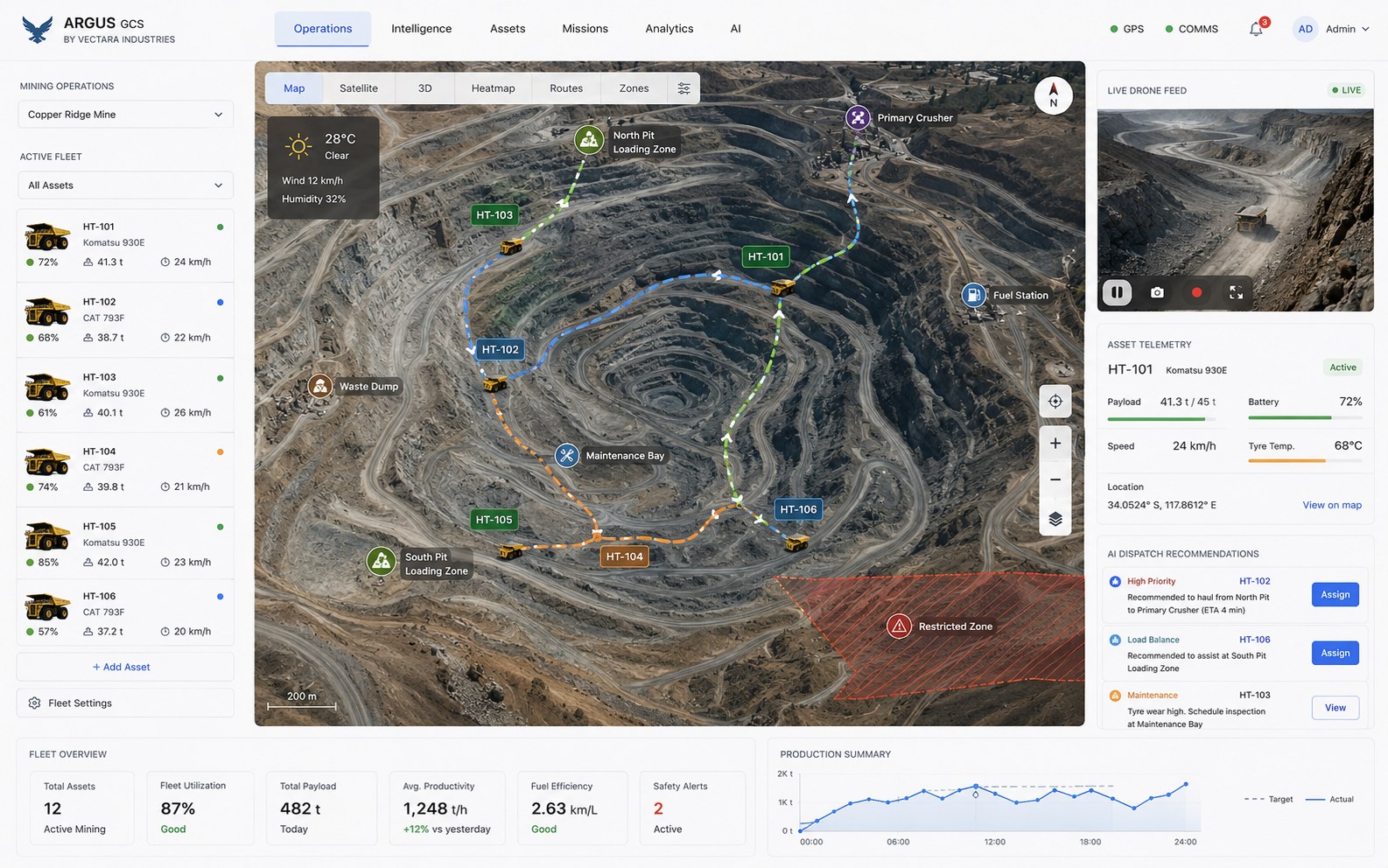Open the All Assets fleet filter dropdown
Viewport: 1388px width, 868px height.
pos(125,185)
